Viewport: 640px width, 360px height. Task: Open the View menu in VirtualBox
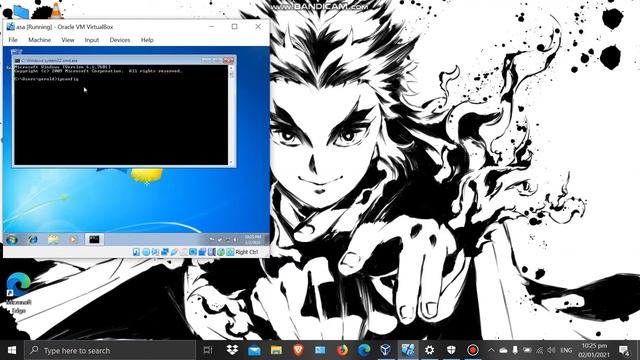(68, 40)
